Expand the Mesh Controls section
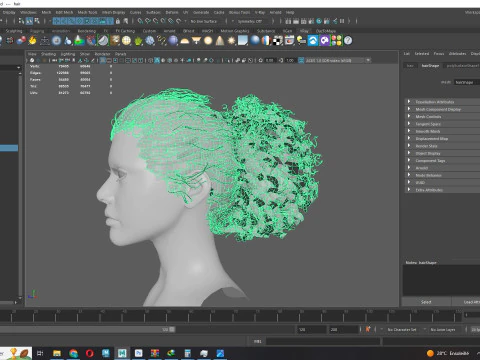 [x=442, y=116]
